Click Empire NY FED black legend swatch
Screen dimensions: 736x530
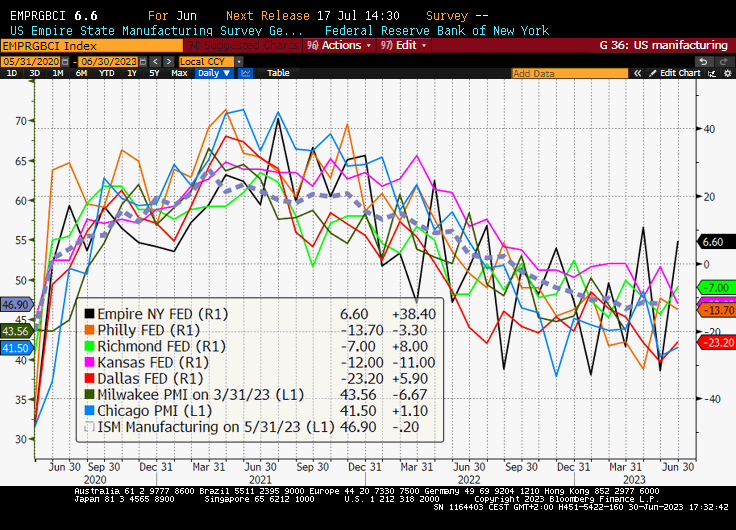(x=89, y=314)
